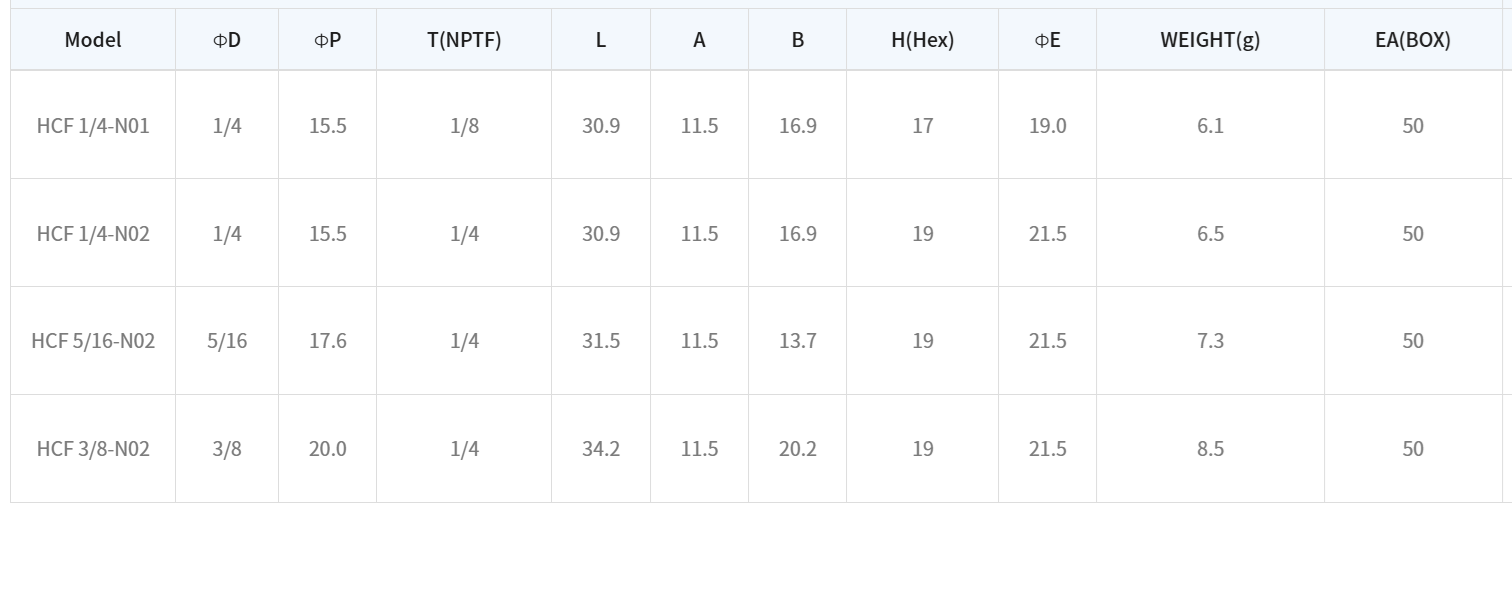Click the 13.7 B dimension cell
The image size is (1512, 593).
pos(798,341)
